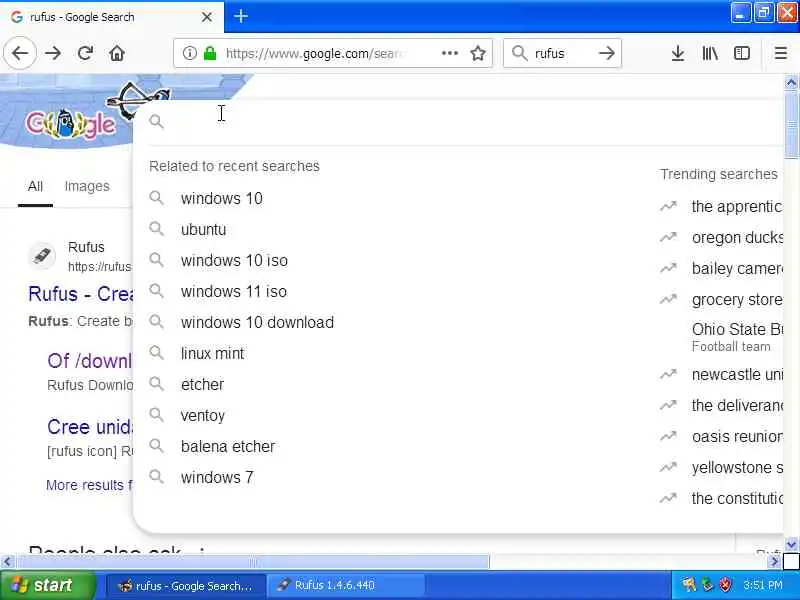Image resolution: width=800 pixels, height=600 pixels.
Task: Focus the browser search box containing rufus
Action: (562, 53)
